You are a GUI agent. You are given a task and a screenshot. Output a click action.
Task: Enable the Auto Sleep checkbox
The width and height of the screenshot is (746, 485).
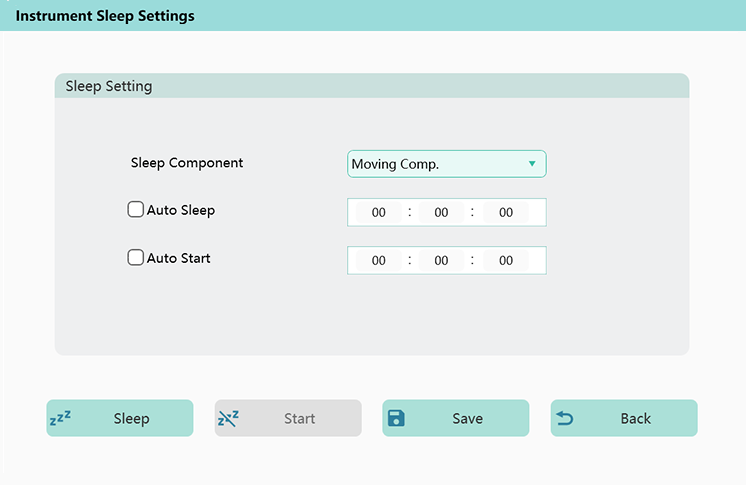136,210
